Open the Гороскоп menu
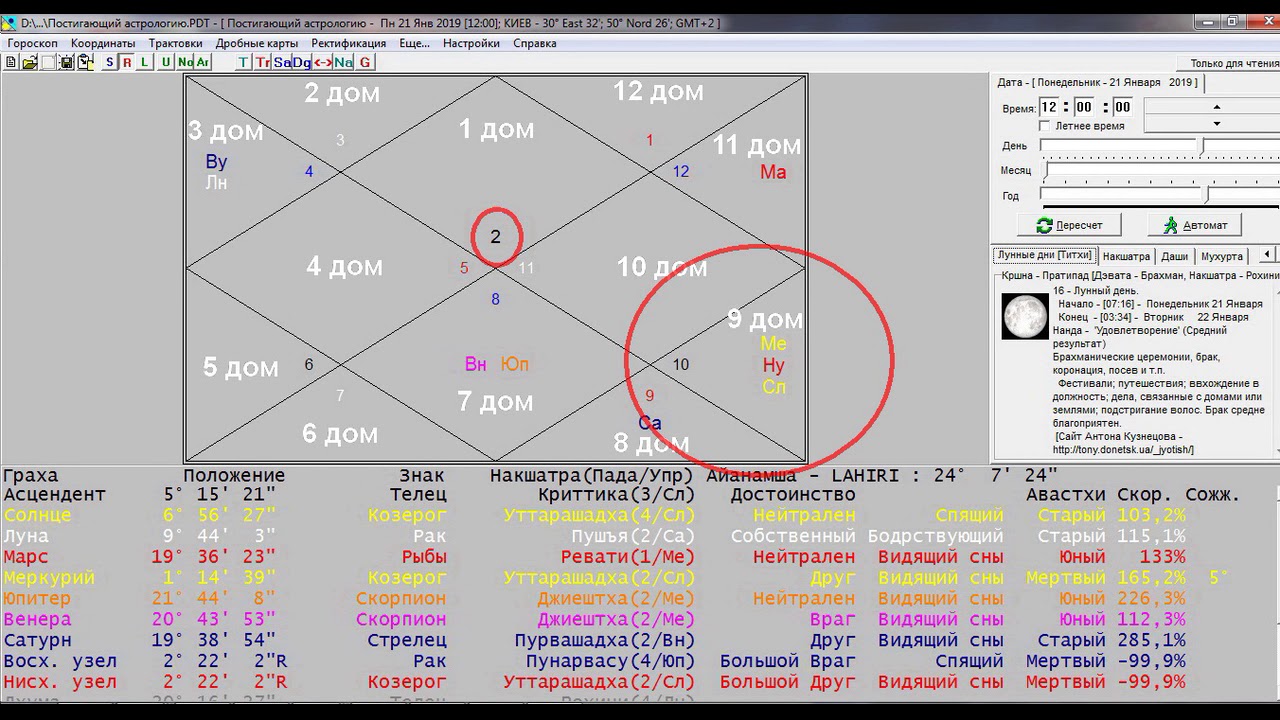Viewport: 1280px width, 720px height. pos(33,43)
